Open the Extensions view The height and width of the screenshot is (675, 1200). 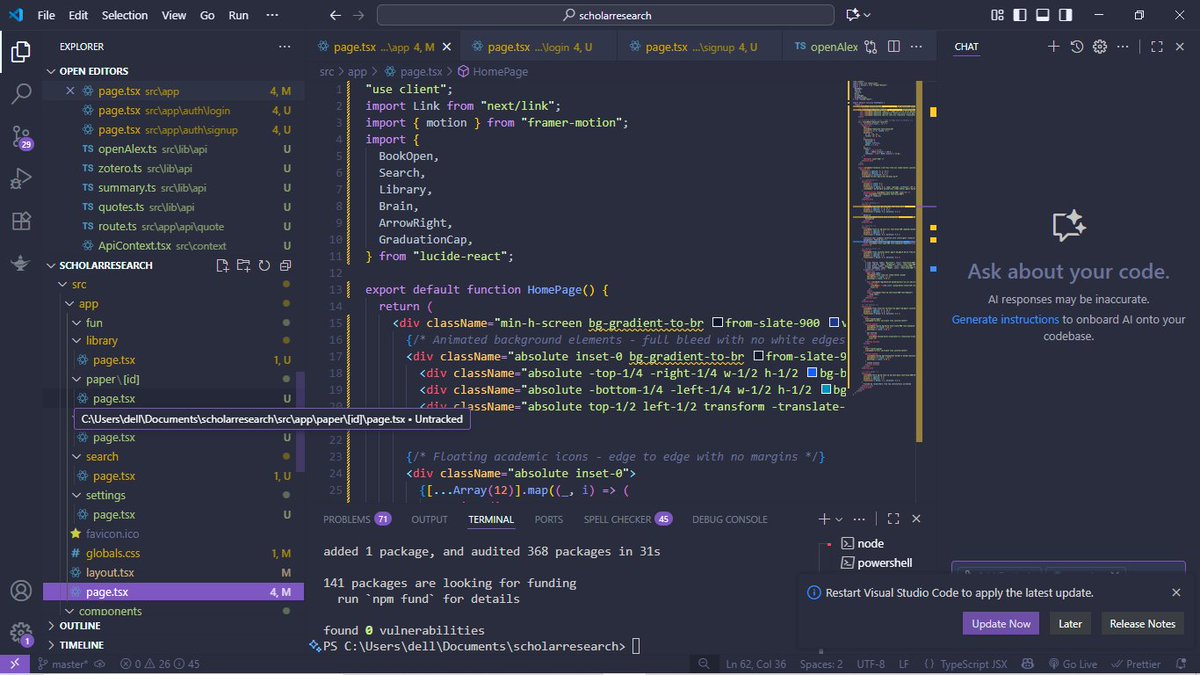20,221
